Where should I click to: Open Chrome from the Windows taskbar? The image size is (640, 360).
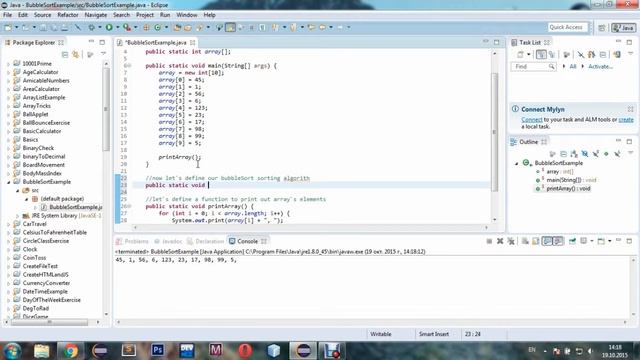coord(70,351)
